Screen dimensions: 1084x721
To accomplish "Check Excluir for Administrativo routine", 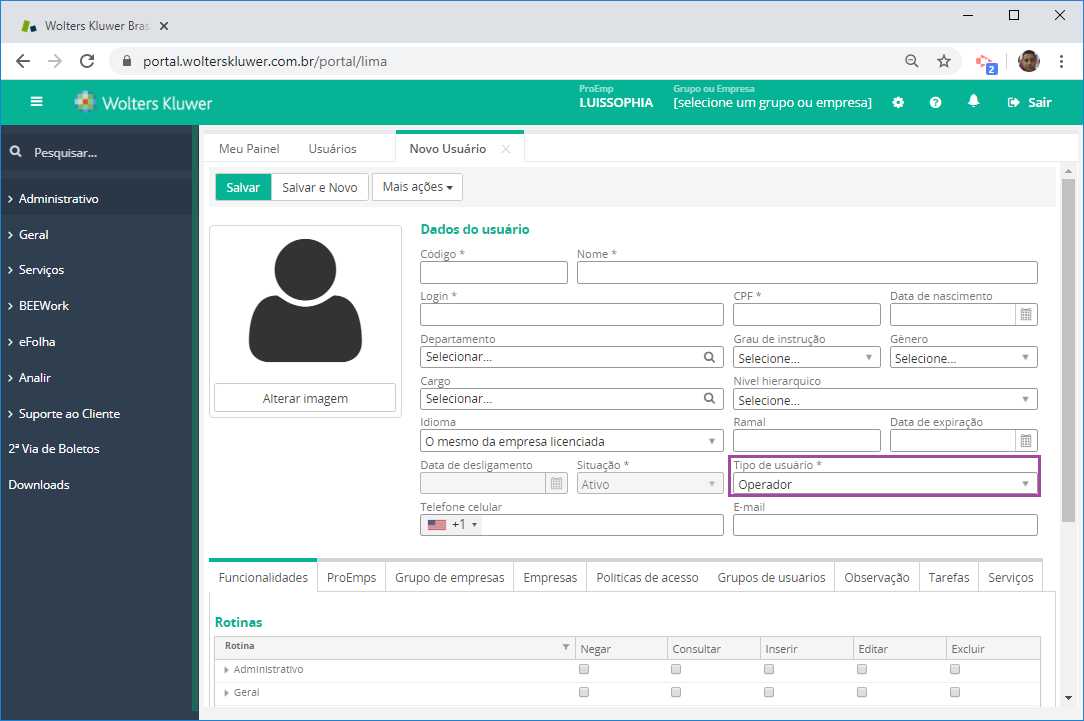I will coord(955,669).
